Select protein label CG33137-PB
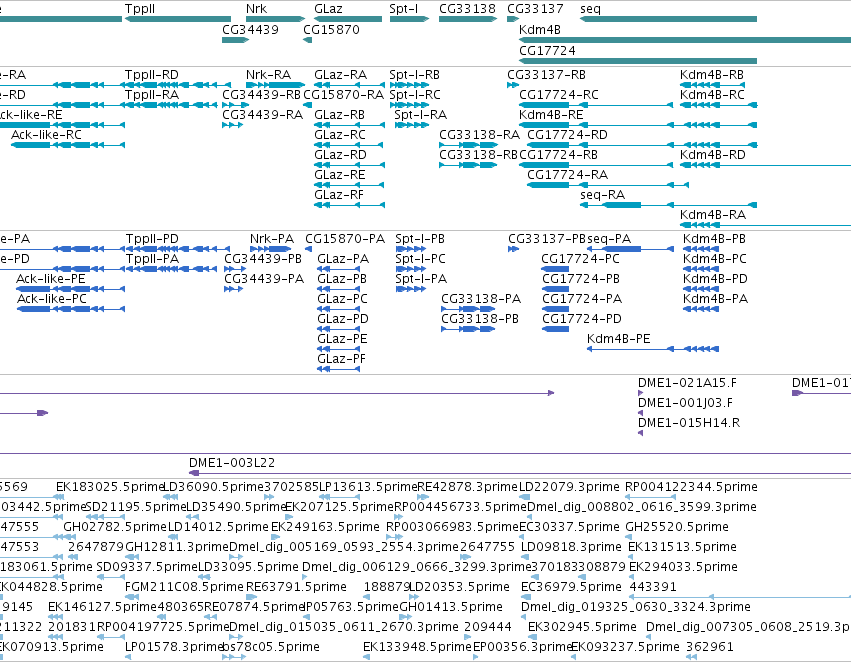Viewport: 851px width, 662px height. pyautogui.click(x=547, y=239)
